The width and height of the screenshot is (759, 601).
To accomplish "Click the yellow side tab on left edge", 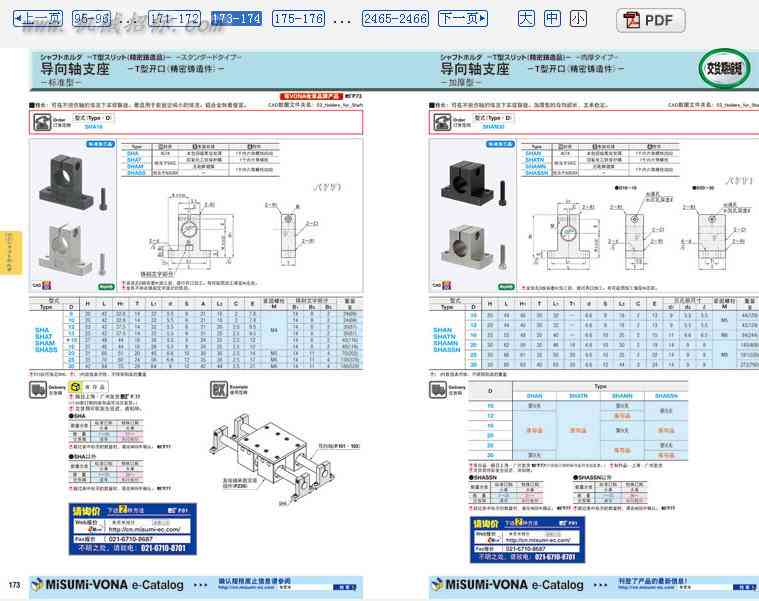I will click(x=10, y=253).
